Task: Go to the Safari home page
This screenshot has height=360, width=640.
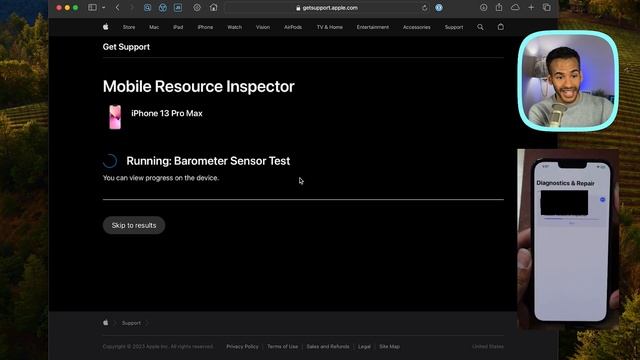Action: [x=213, y=7]
